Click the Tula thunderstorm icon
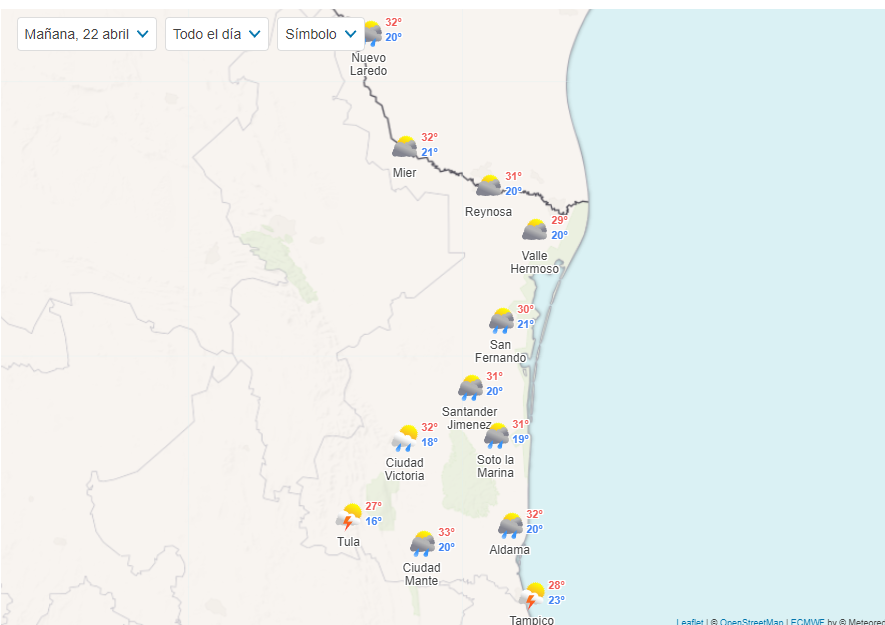This screenshot has height=625, width=885. 350,517
